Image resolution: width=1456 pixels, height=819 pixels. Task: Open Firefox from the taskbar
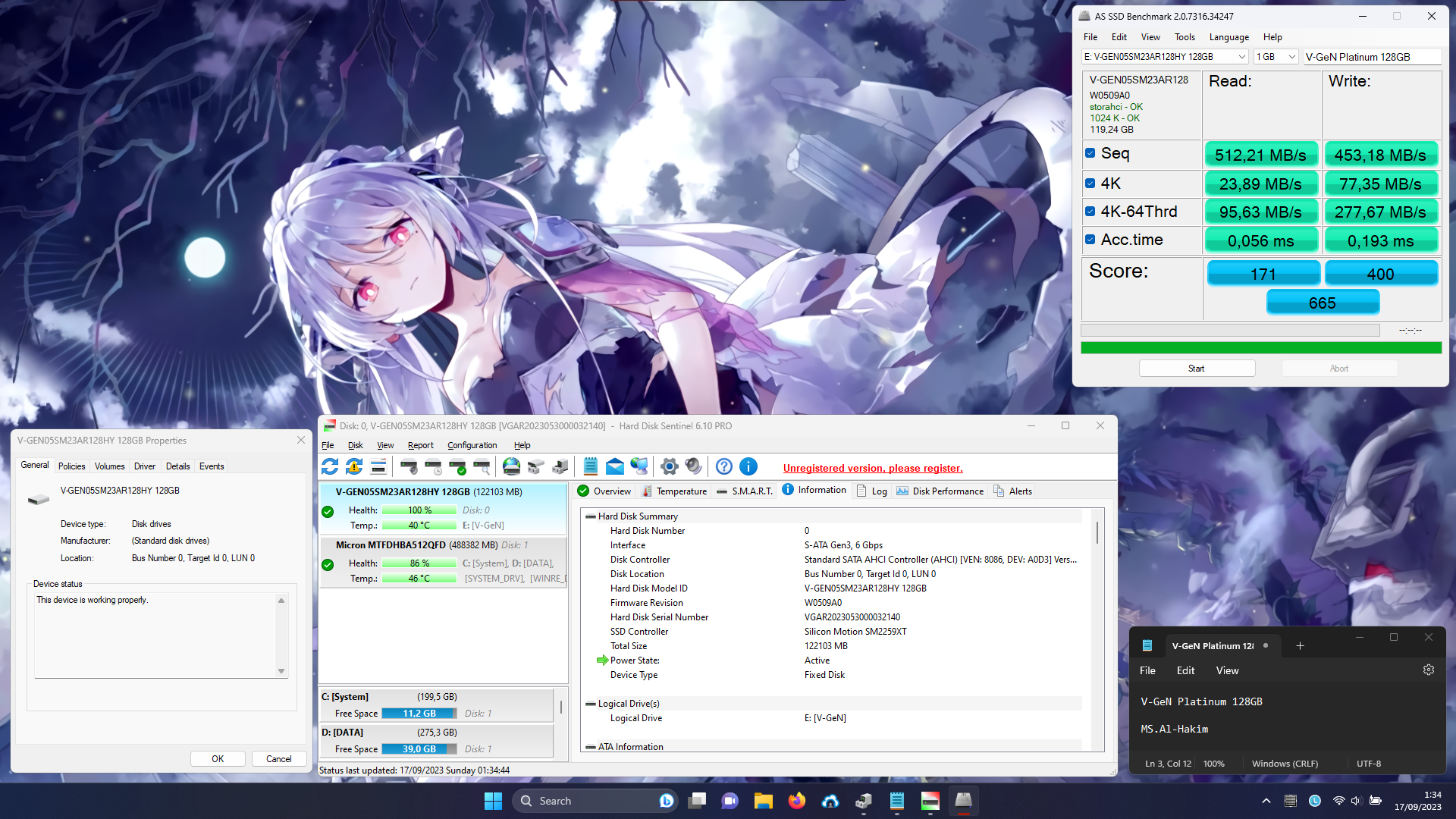(797, 801)
